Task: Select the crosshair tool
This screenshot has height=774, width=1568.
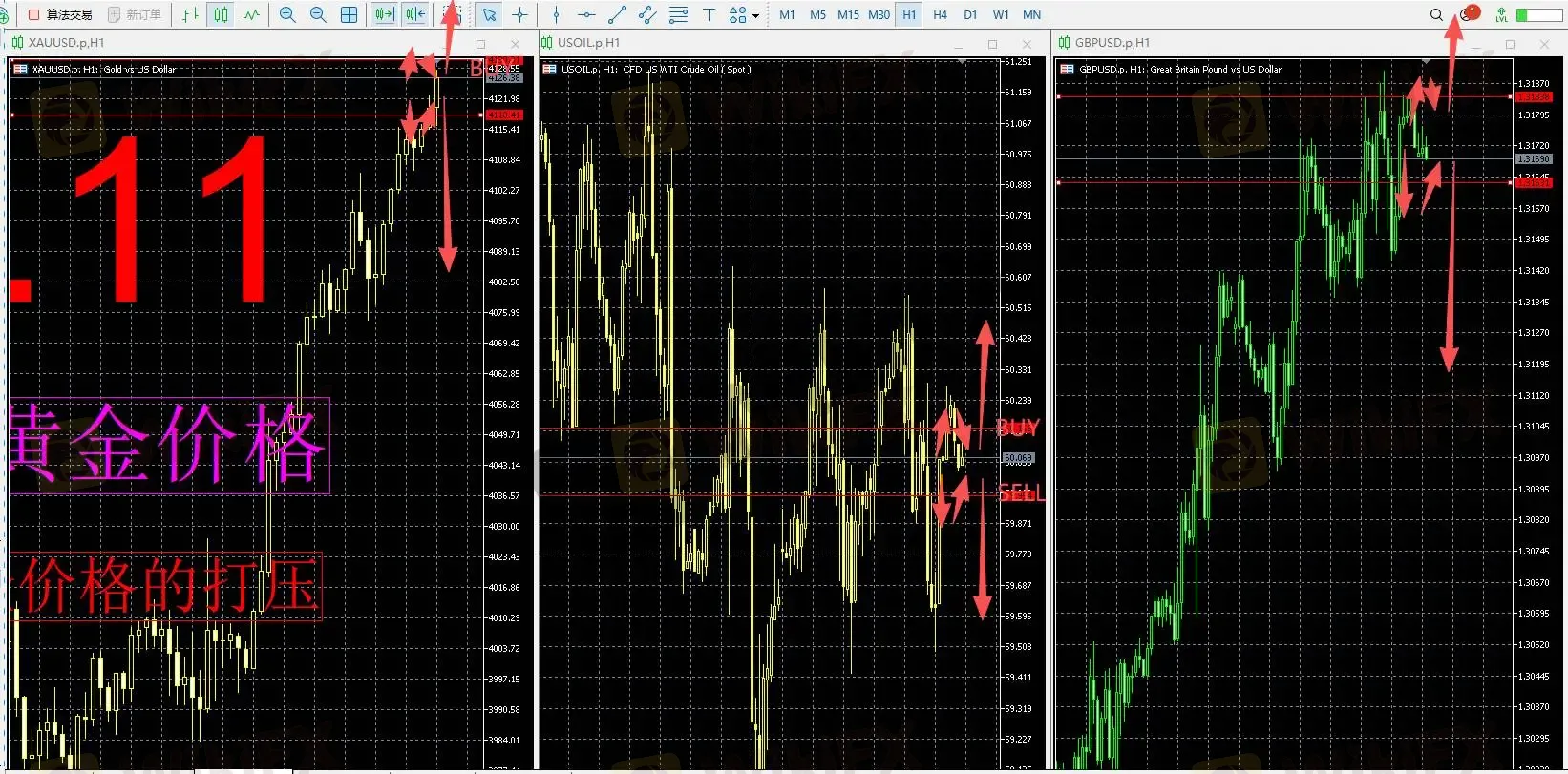Action: coord(520,14)
